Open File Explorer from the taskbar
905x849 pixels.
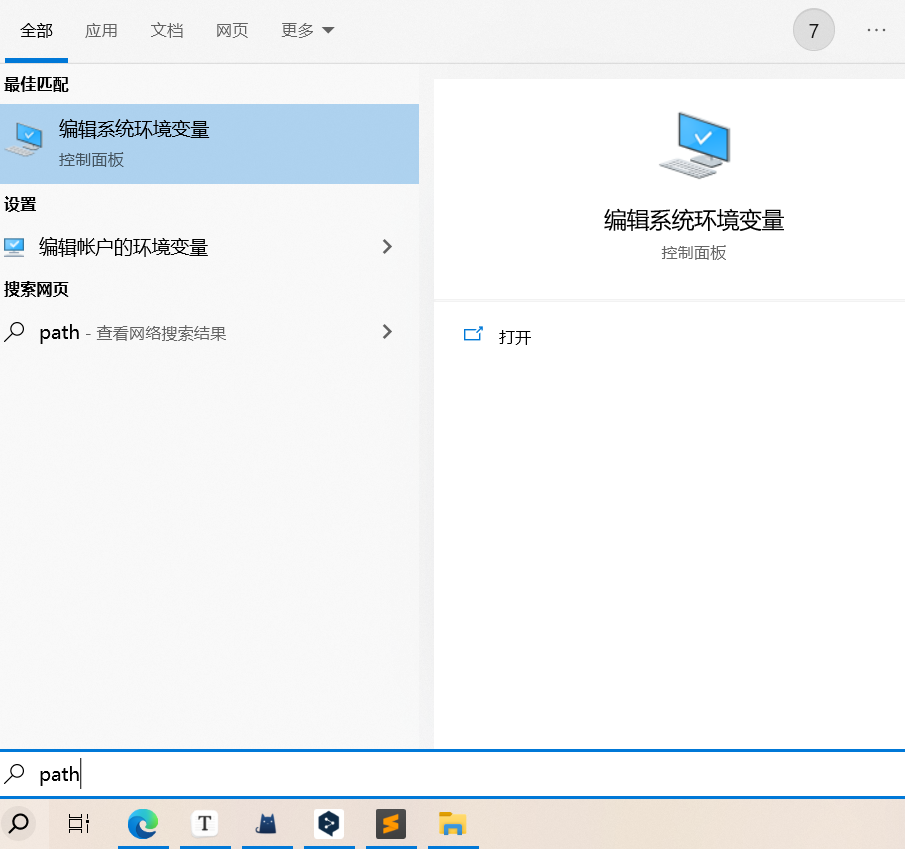coord(452,824)
